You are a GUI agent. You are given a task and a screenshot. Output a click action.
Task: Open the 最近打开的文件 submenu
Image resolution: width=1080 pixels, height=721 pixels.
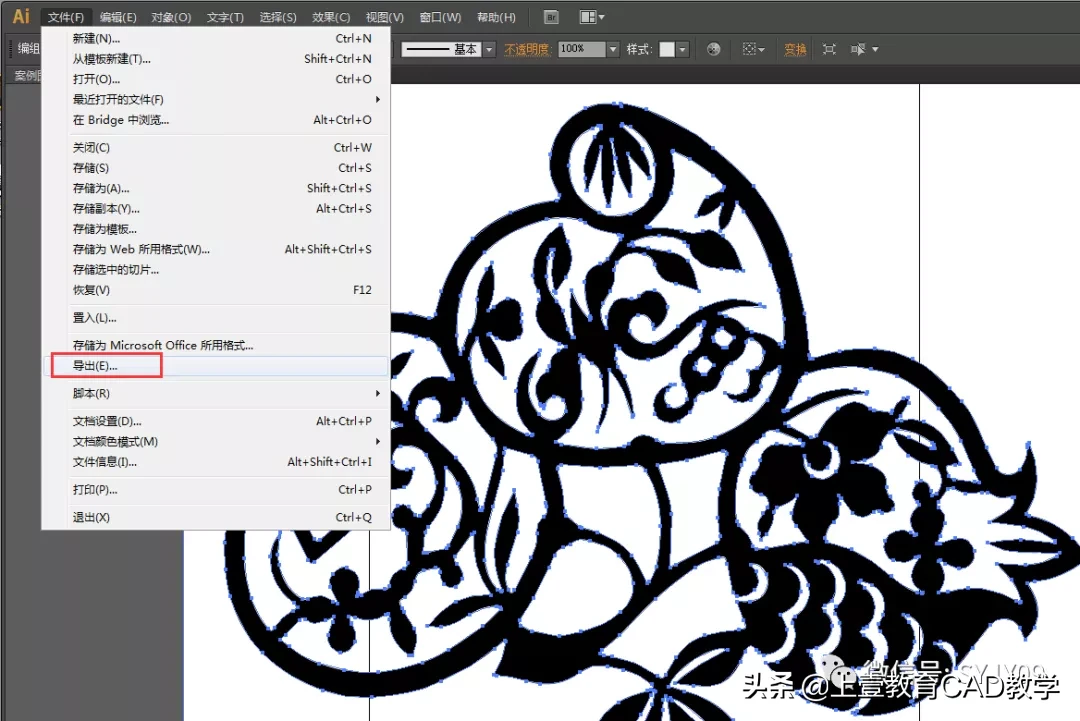[216, 99]
